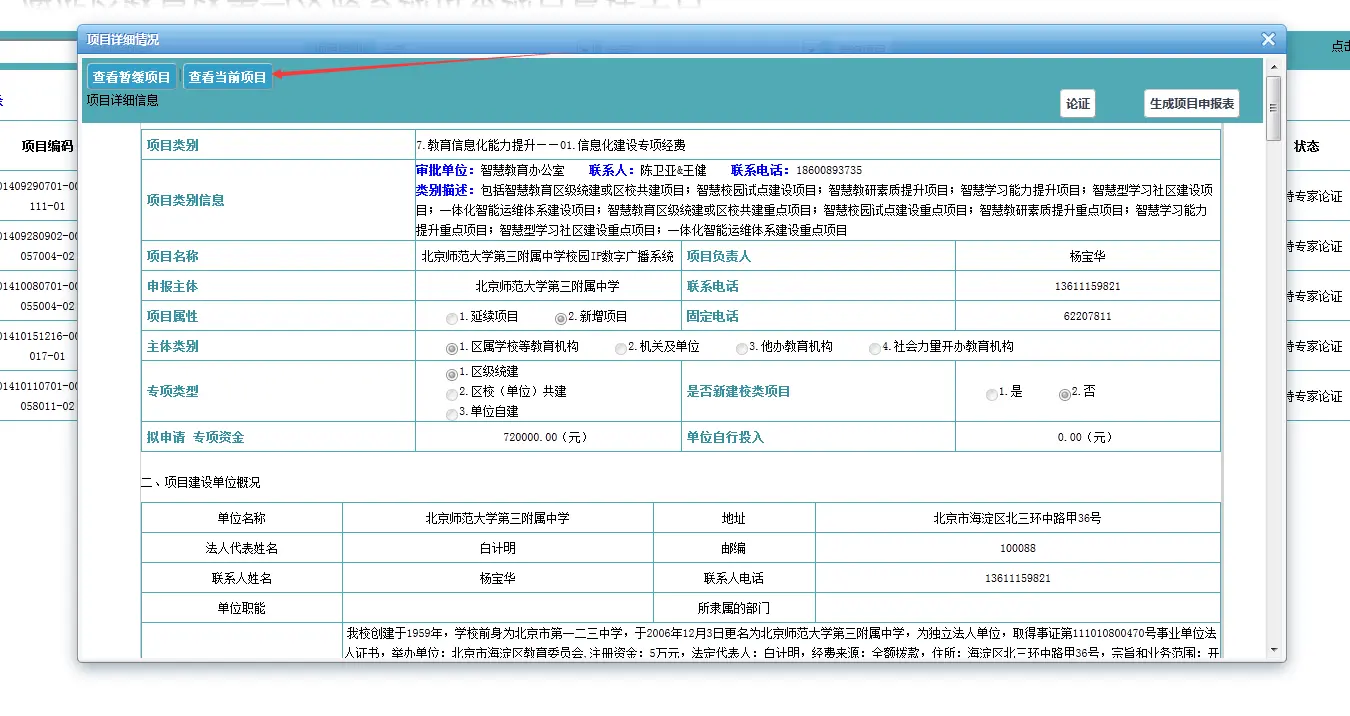Click the 单位名称 label cell

(242, 518)
